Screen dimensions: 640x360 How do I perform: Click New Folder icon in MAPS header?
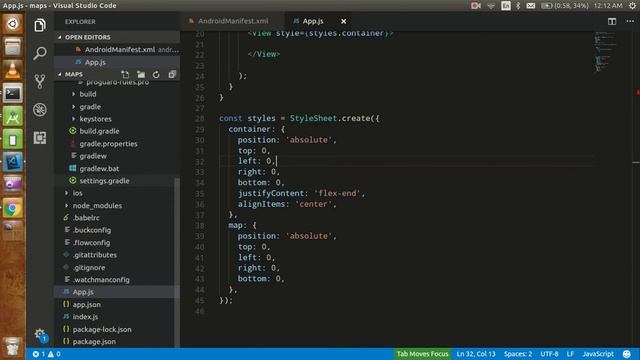coord(141,74)
